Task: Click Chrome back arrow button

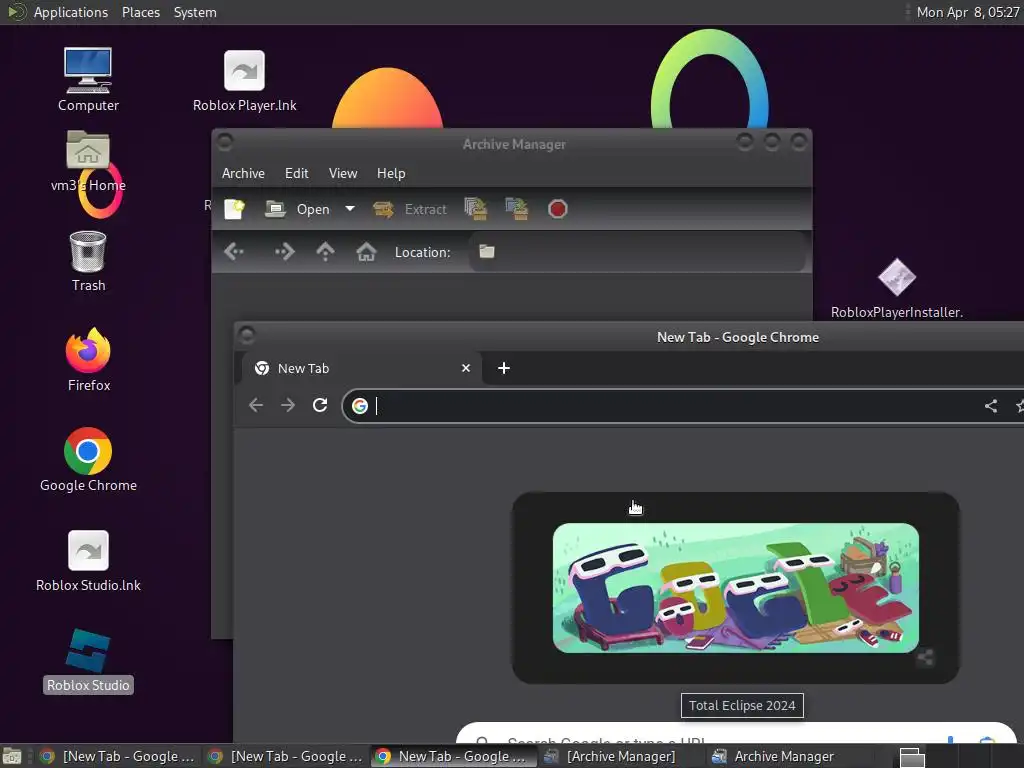Action: pyautogui.click(x=256, y=406)
